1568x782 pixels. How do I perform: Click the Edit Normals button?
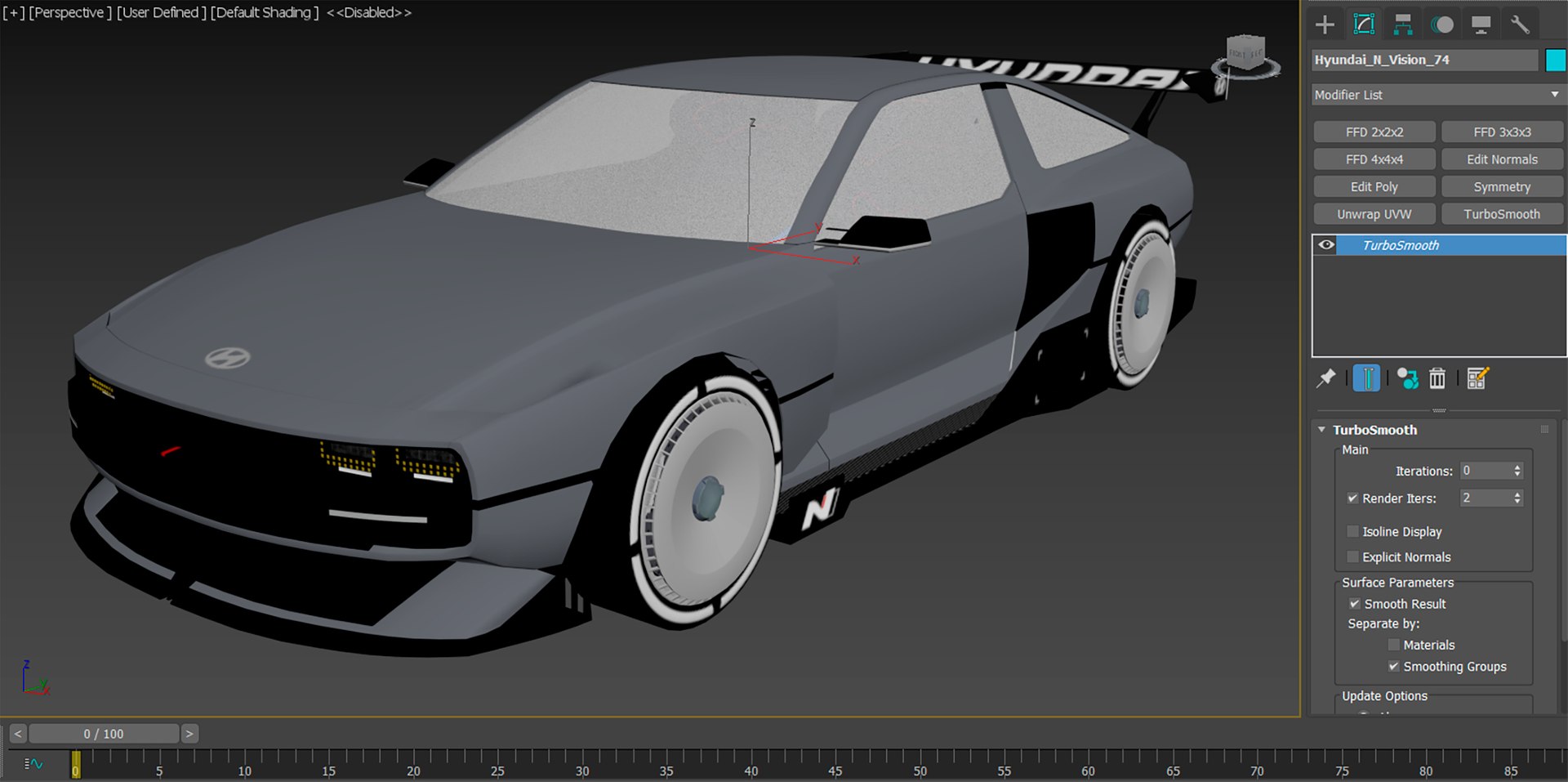pos(1502,159)
